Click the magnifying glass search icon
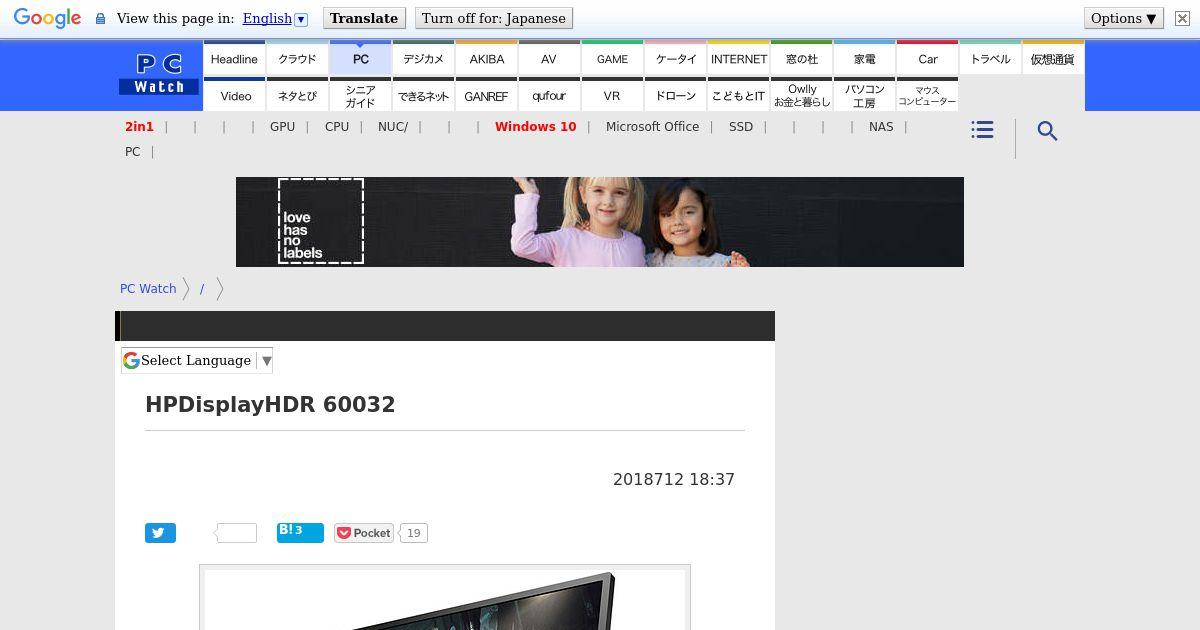Viewport: 1200px width, 630px height. (x=1047, y=131)
